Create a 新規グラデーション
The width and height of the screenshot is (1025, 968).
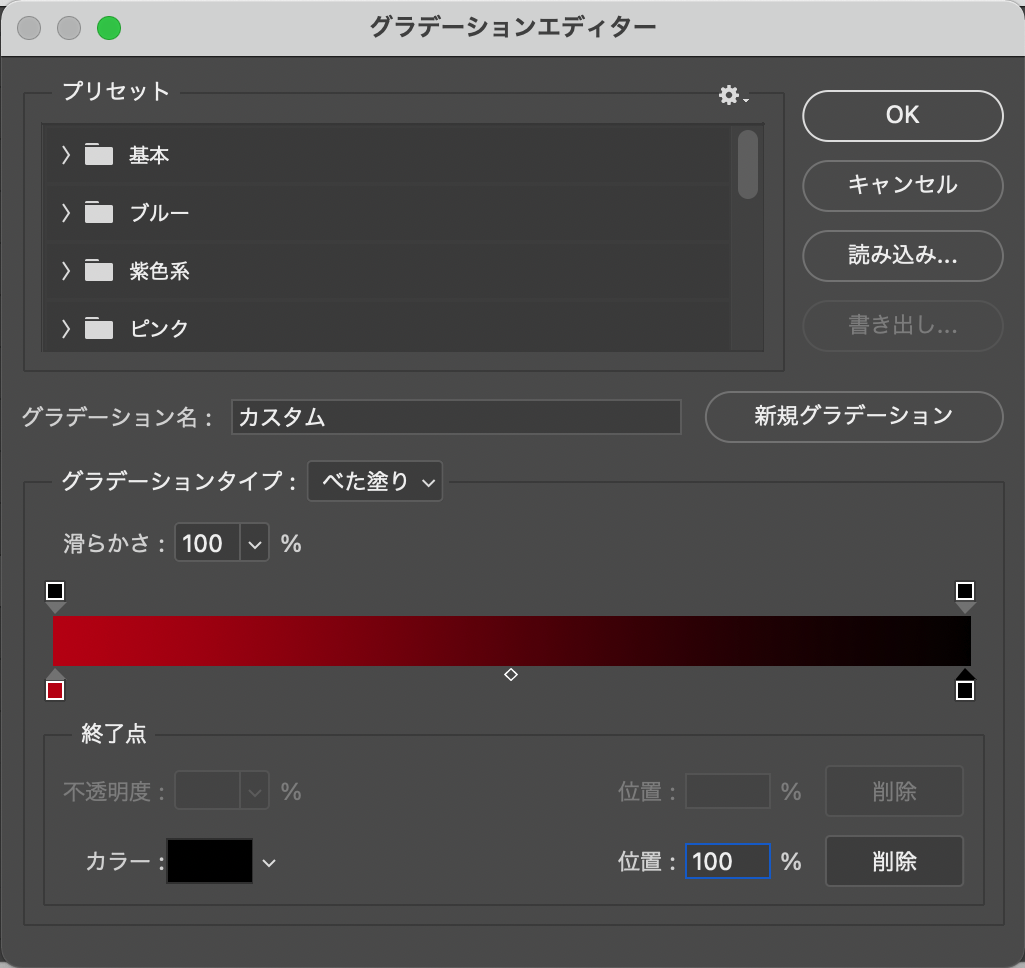coord(853,416)
